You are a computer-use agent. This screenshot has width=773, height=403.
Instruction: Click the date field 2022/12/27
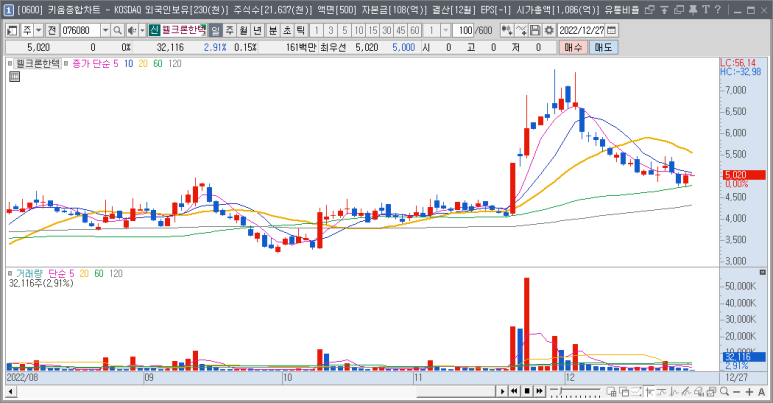point(582,31)
